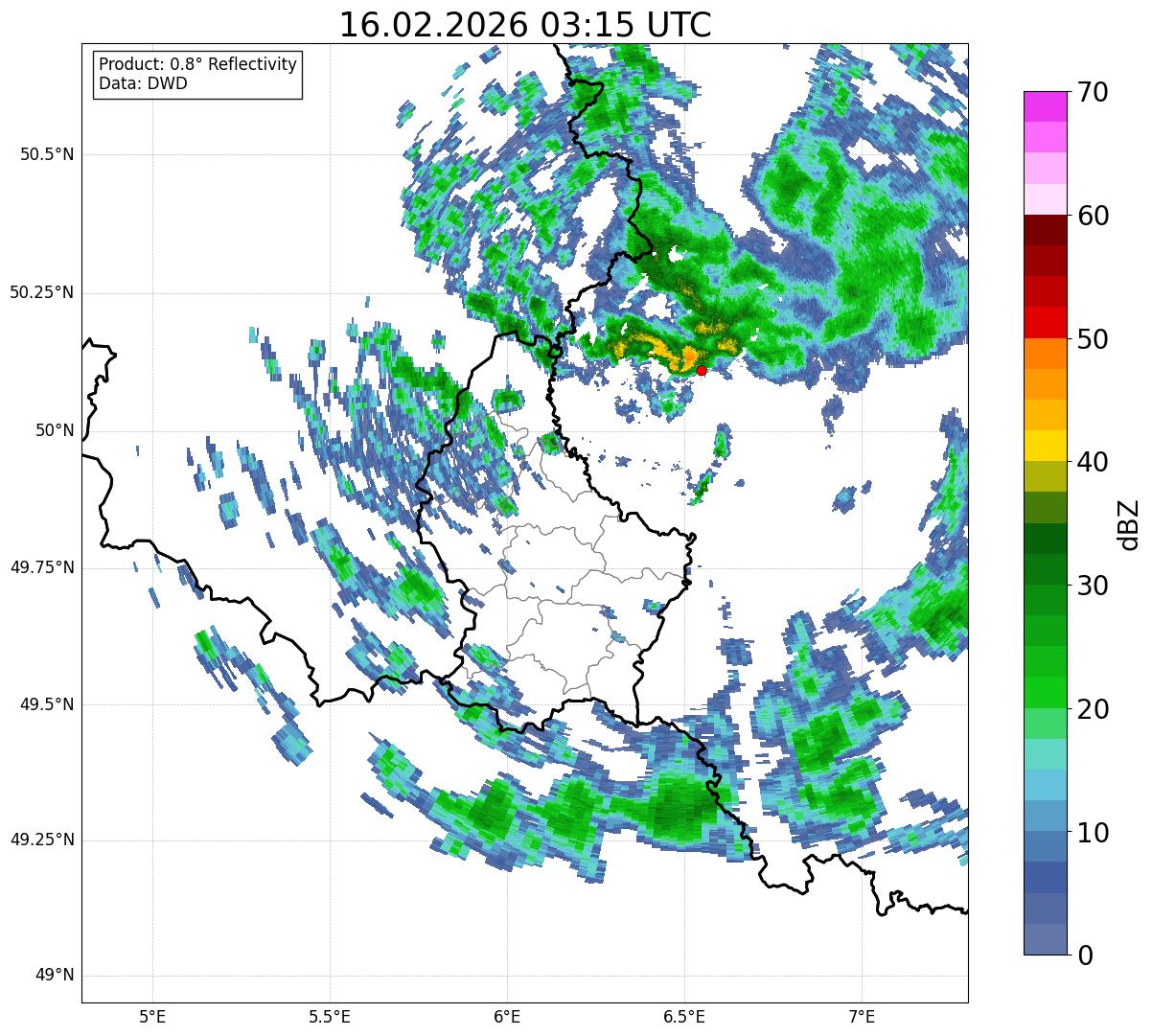Click the 'Product: 0.8° Reflectivity' label
The image size is (1152, 1036).
pyautogui.click(x=198, y=64)
